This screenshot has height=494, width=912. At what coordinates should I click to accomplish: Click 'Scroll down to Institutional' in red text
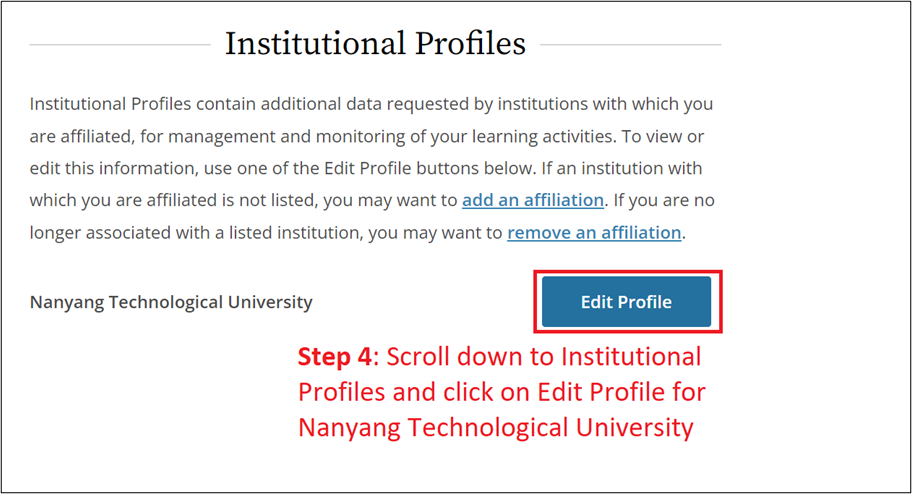click(x=544, y=357)
